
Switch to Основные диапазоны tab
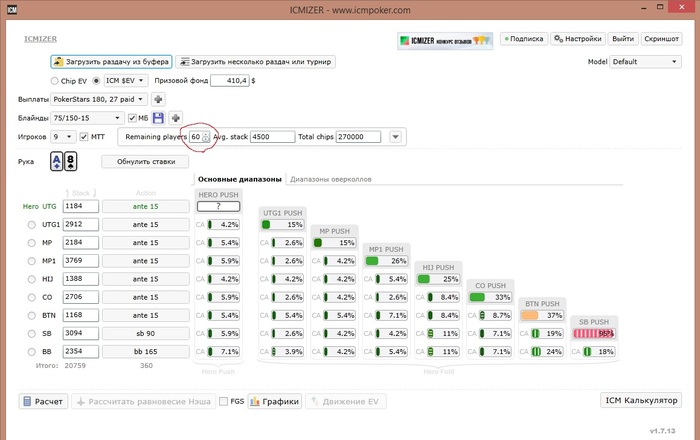click(x=239, y=179)
